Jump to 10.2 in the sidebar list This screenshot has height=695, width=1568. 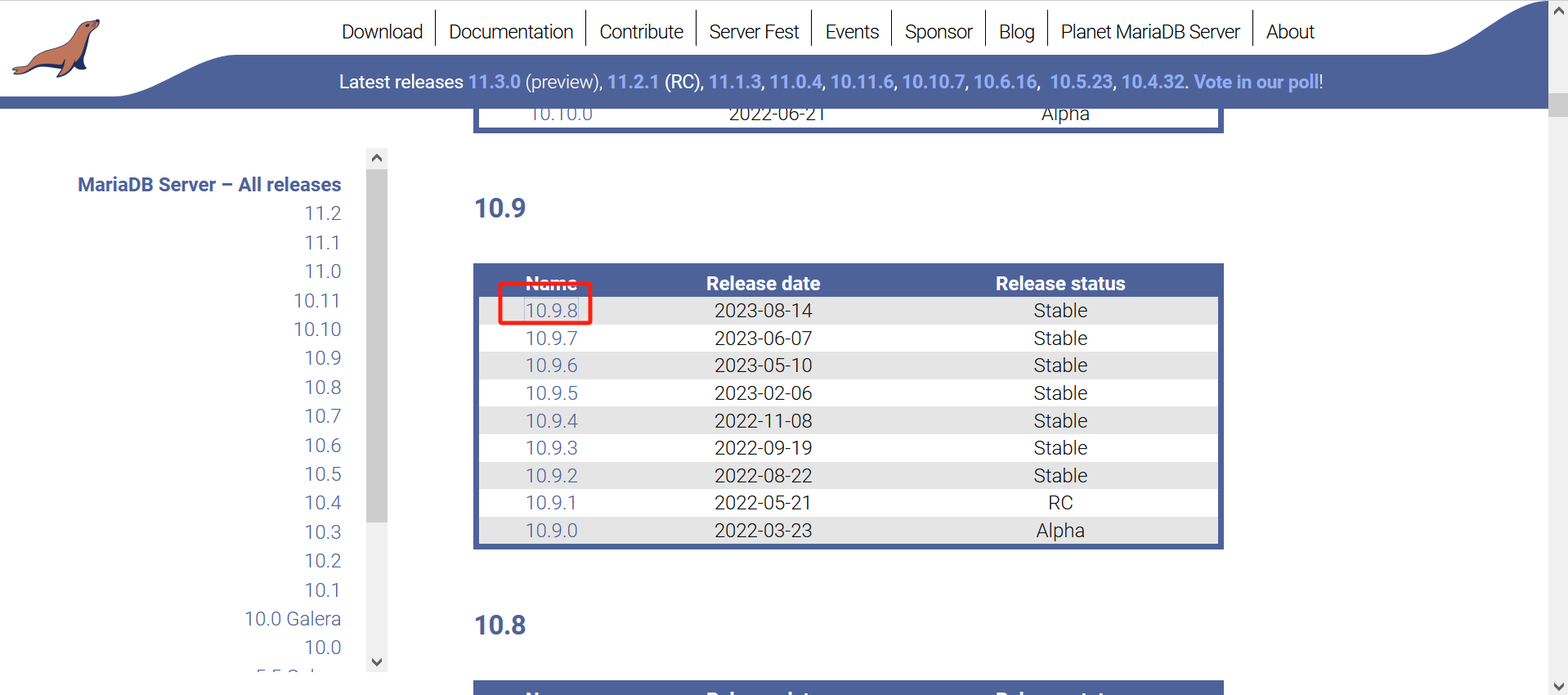click(323, 561)
